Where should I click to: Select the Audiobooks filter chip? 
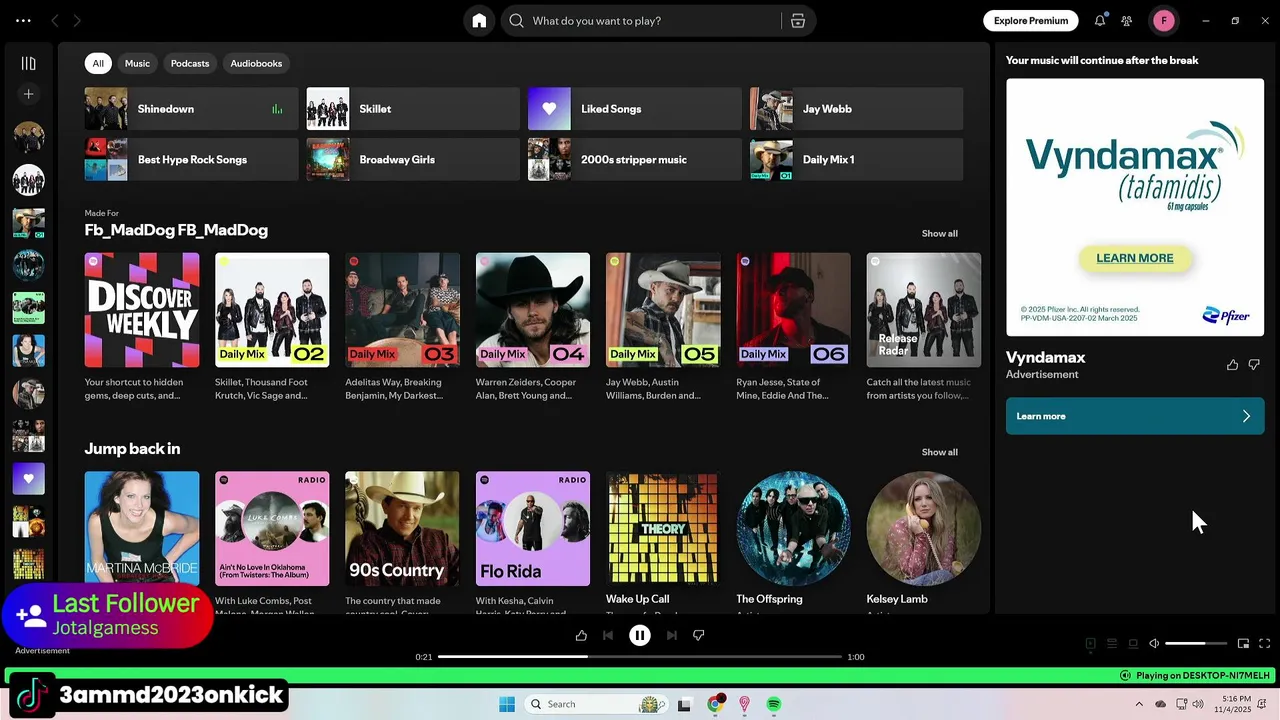256,63
